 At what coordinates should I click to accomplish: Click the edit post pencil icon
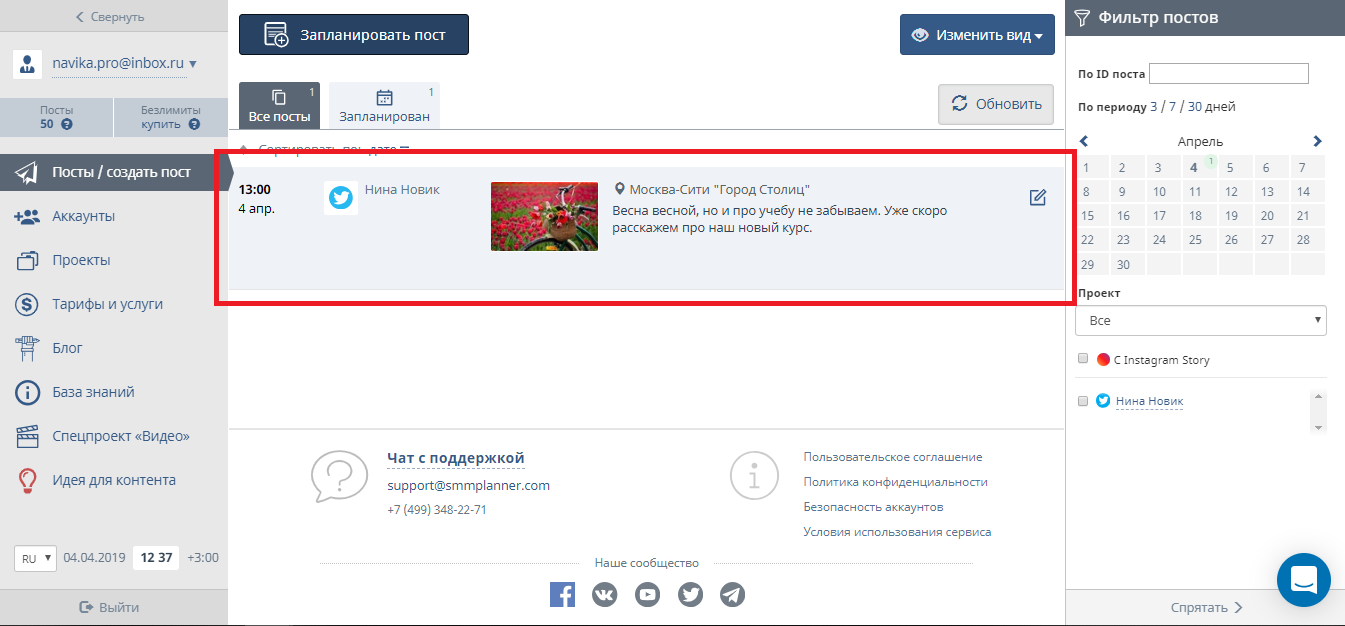(x=1037, y=198)
